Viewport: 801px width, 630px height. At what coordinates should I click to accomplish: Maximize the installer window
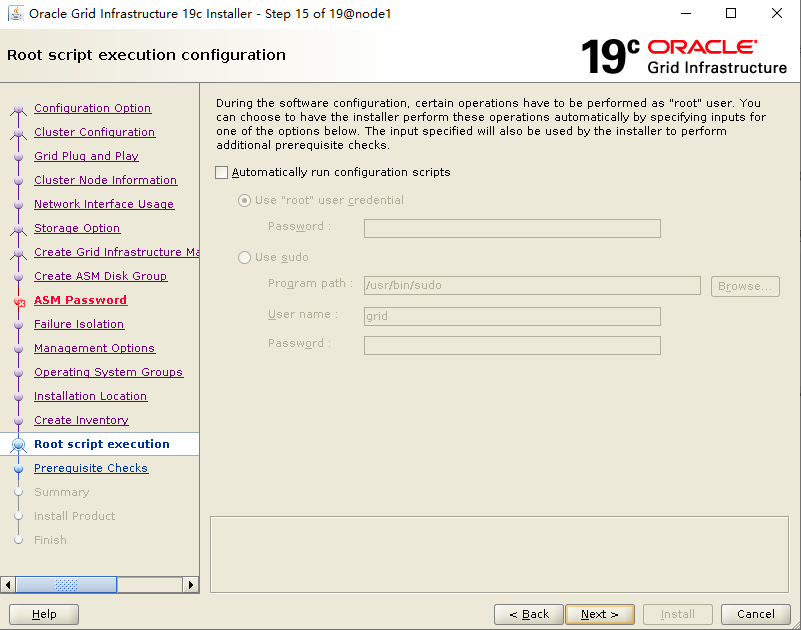tap(731, 13)
